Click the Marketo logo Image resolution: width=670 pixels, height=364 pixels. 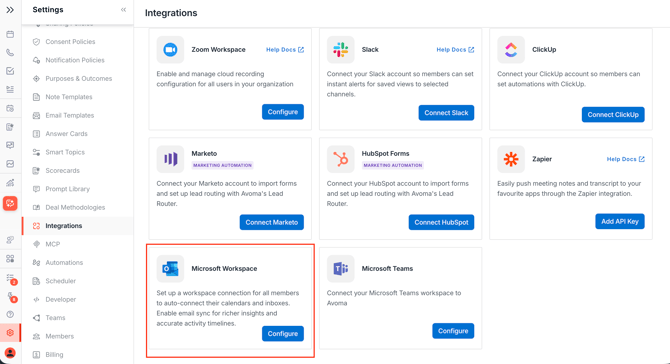point(170,159)
